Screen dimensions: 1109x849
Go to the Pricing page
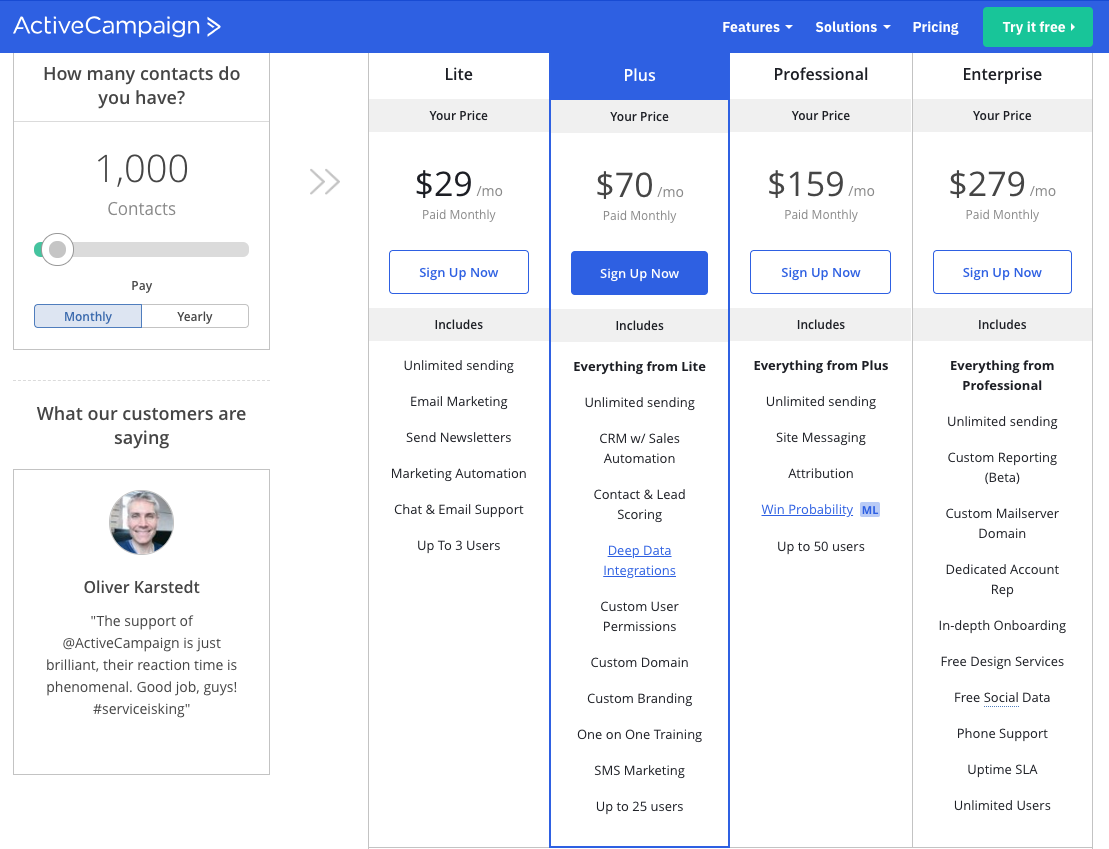(x=935, y=27)
